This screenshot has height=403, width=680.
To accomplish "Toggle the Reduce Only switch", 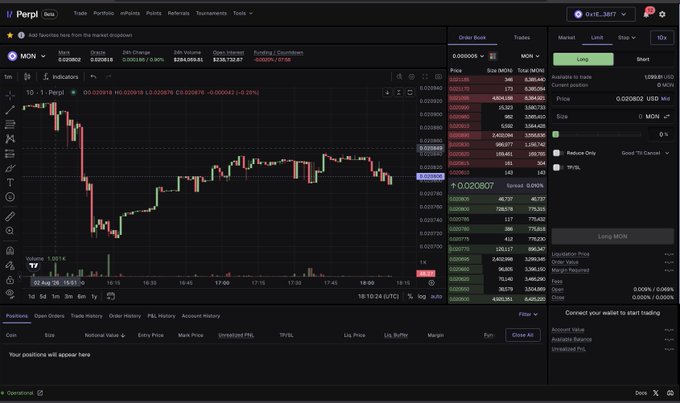I will (x=558, y=153).
